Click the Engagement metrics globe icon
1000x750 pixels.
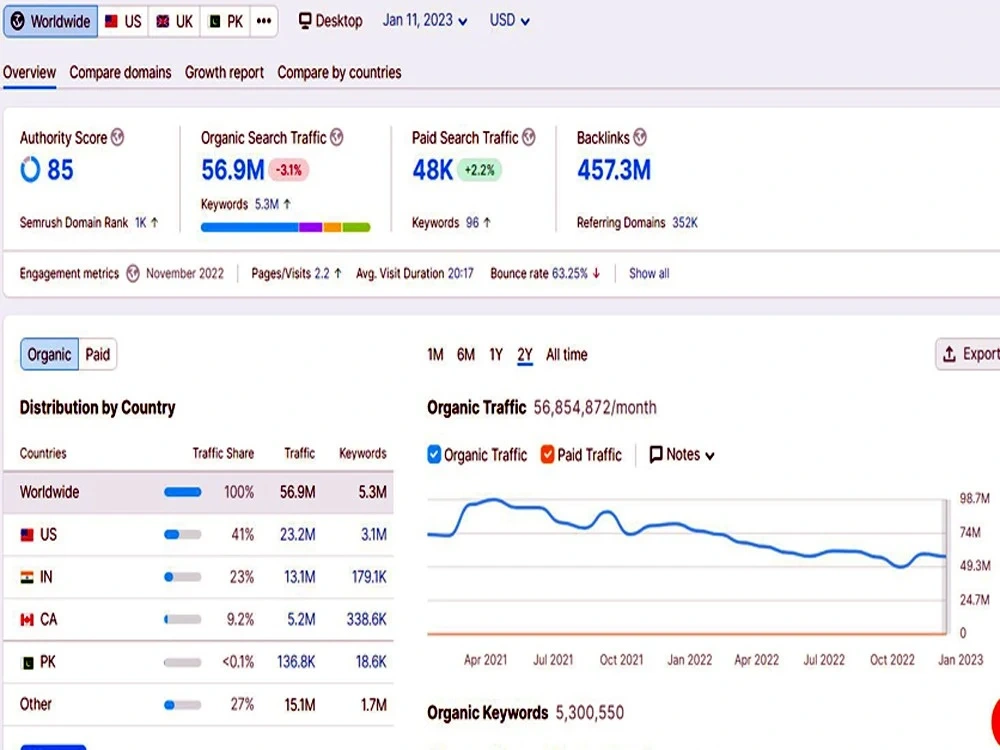(x=133, y=274)
